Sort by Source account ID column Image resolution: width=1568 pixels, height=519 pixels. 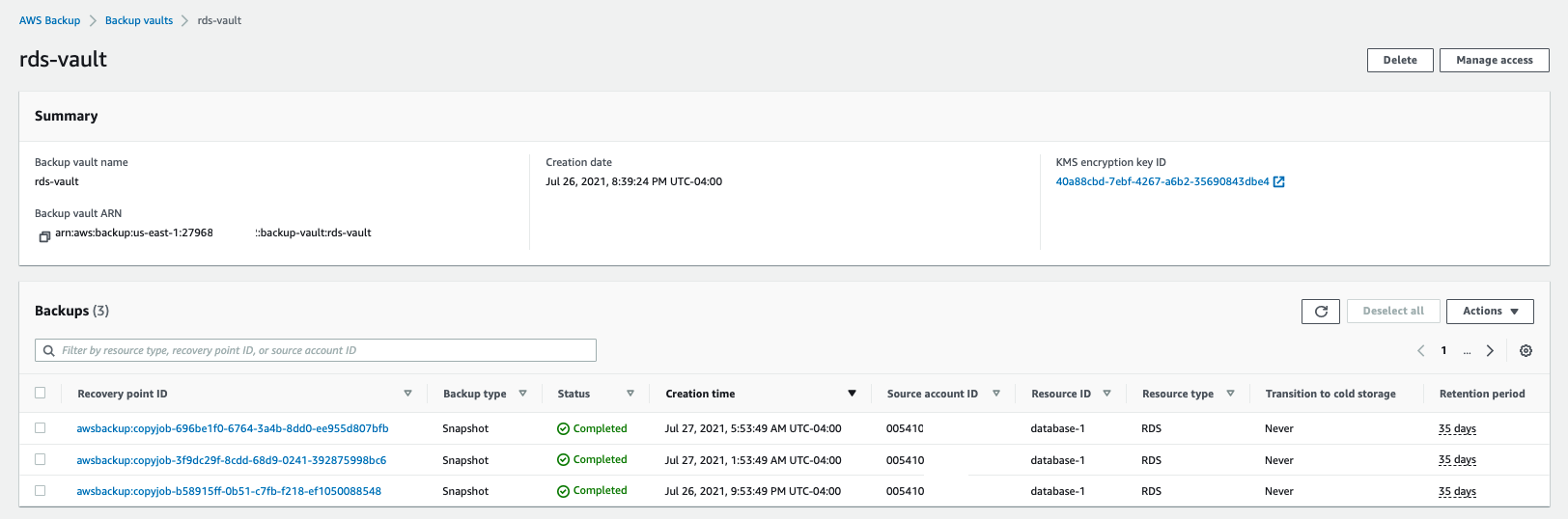click(995, 394)
